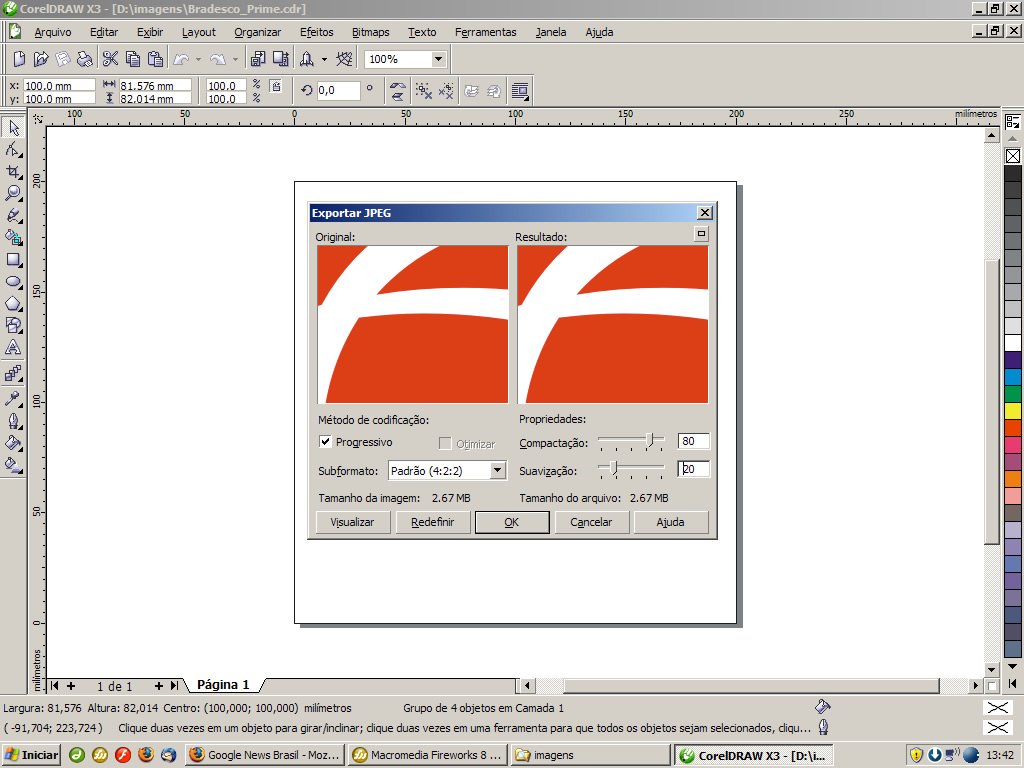Select the Pick tool in the toolbox
1024x768 pixels.
[13, 127]
